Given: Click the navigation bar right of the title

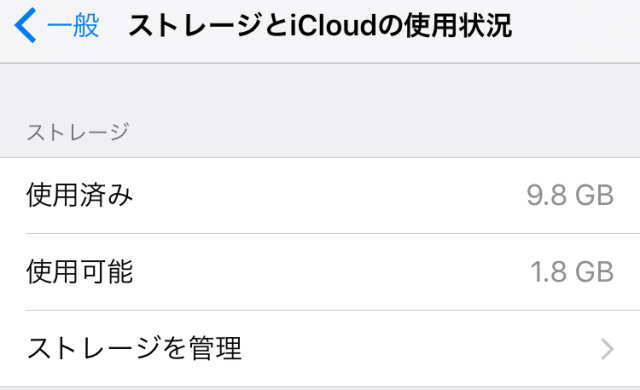Looking at the screenshot, I should 576,25.
